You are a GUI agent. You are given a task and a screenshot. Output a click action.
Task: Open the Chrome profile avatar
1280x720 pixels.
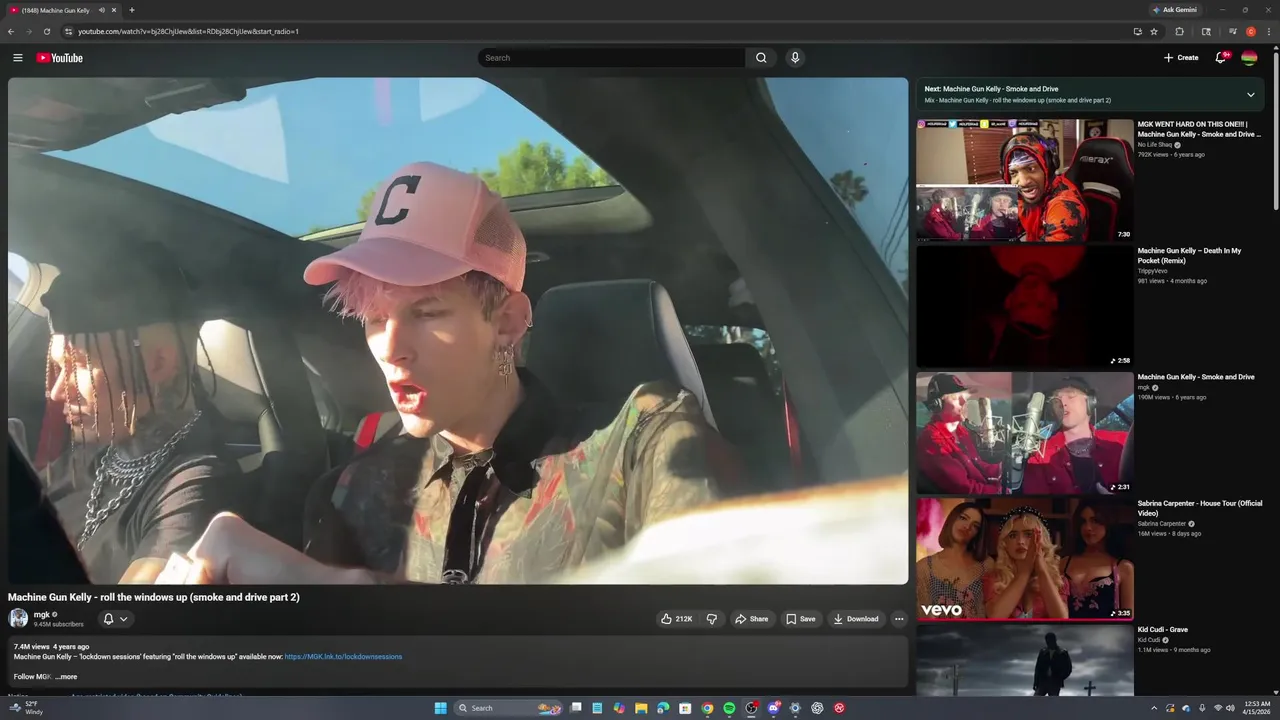(1251, 31)
